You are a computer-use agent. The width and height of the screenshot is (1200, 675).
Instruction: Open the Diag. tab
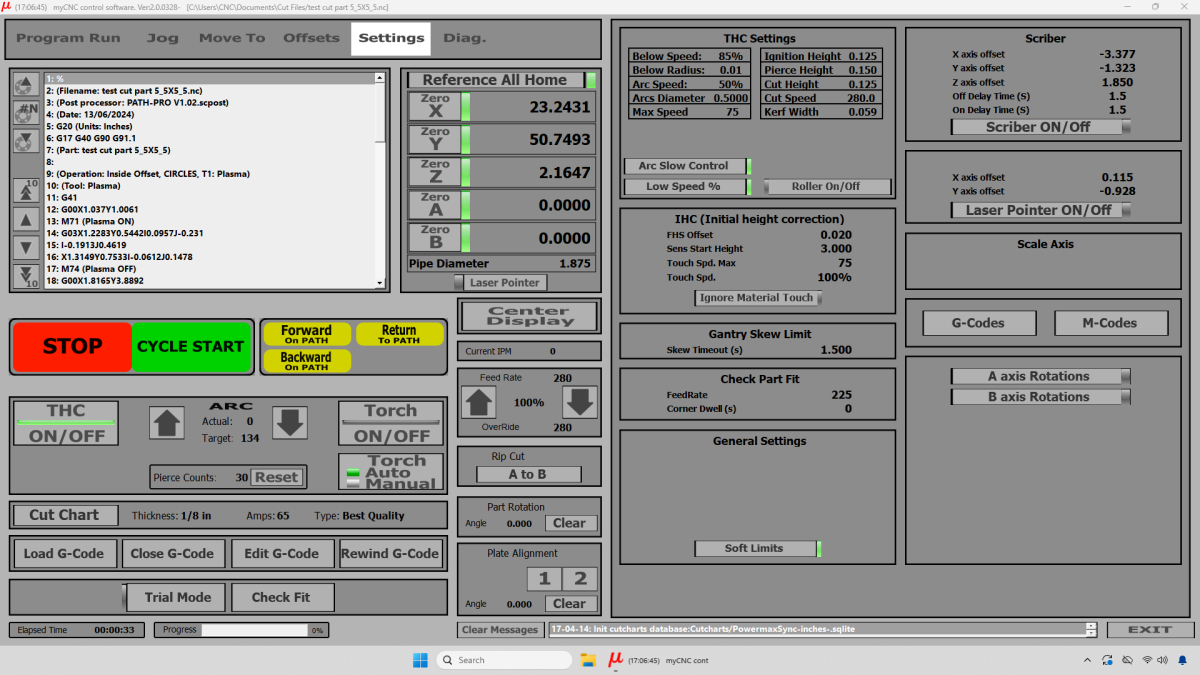(x=464, y=38)
